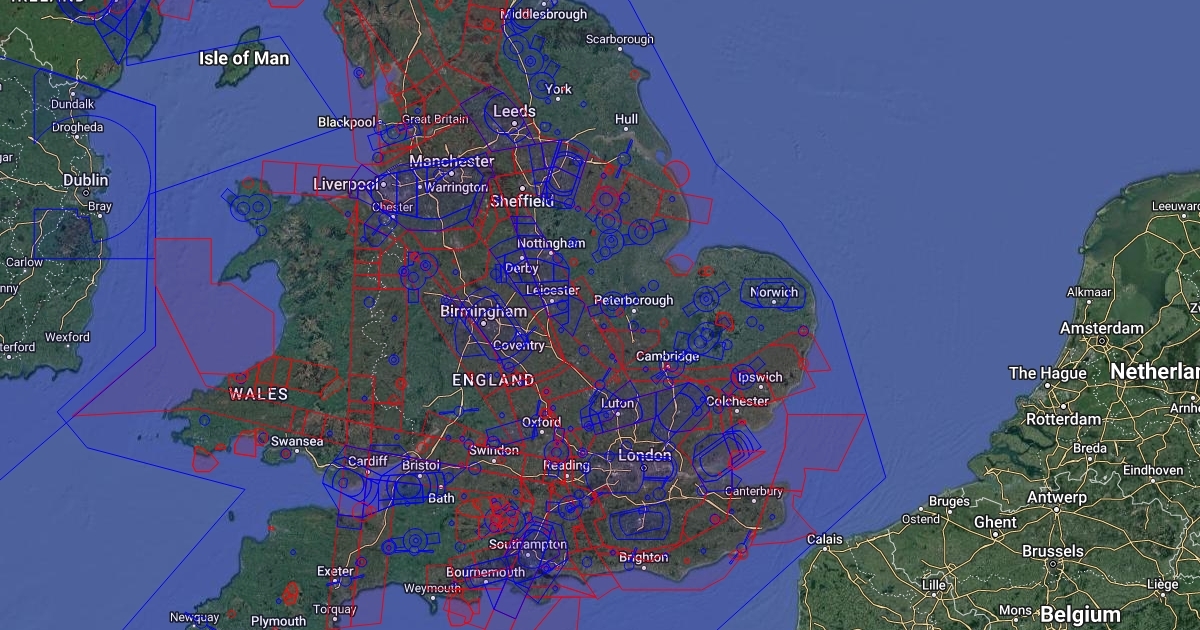Click the Birmingham city label
This screenshot has width=1200, height=630.
[483, 311]
